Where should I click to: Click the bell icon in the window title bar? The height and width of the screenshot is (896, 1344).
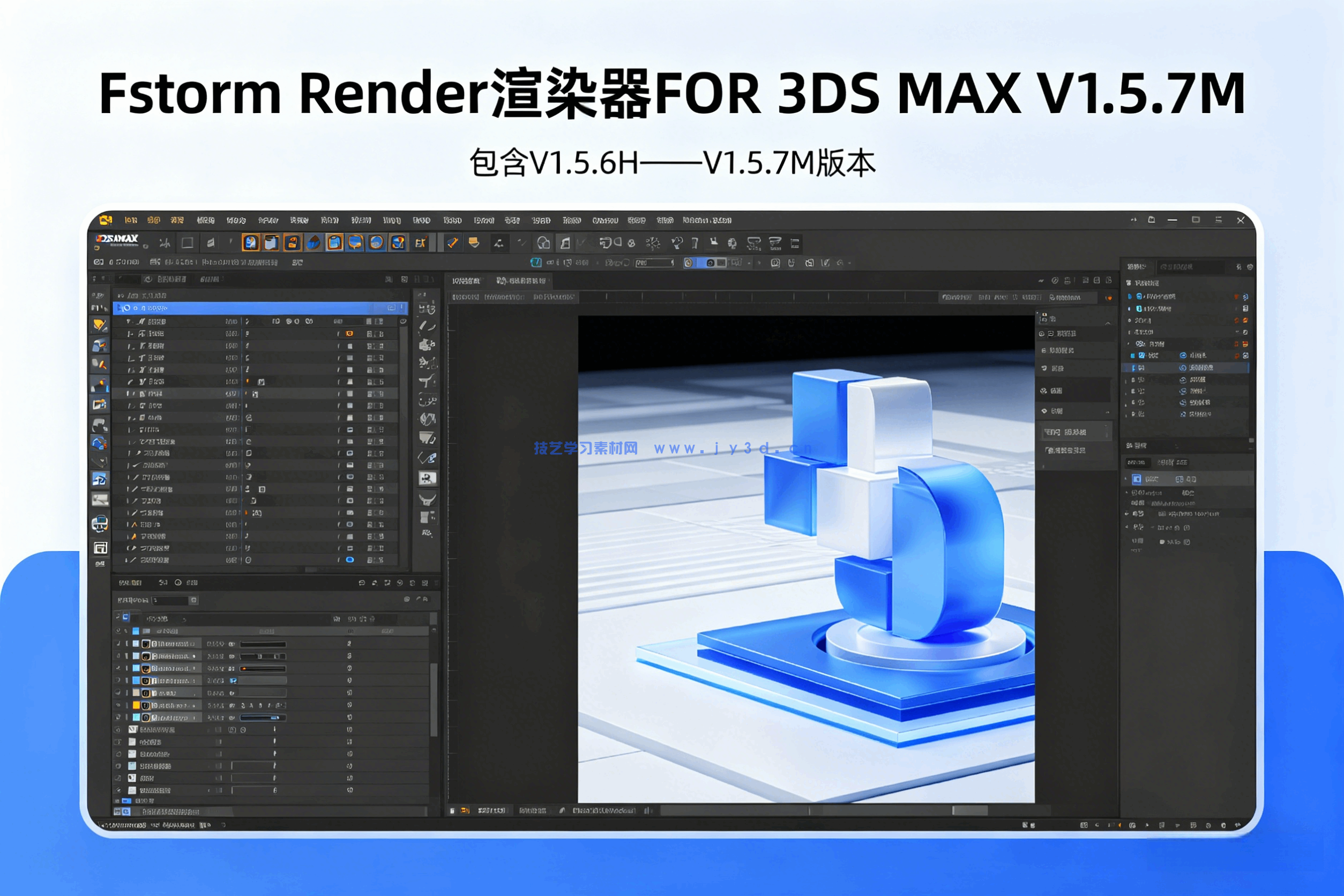click(1152, 220)
